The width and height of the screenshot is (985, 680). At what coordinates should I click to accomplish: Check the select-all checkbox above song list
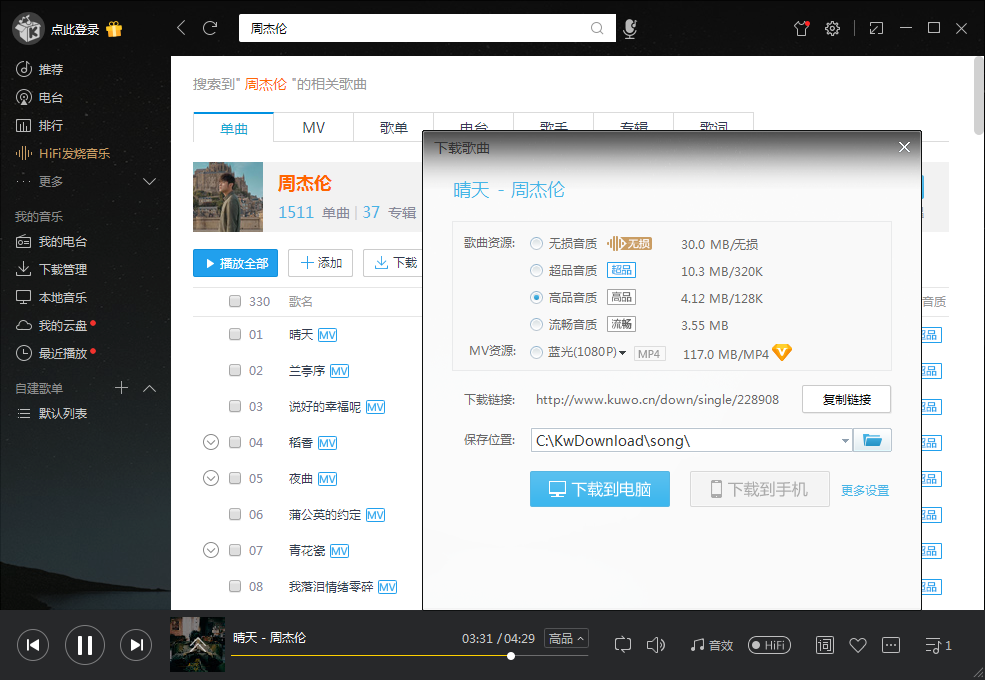pos(235,301)
